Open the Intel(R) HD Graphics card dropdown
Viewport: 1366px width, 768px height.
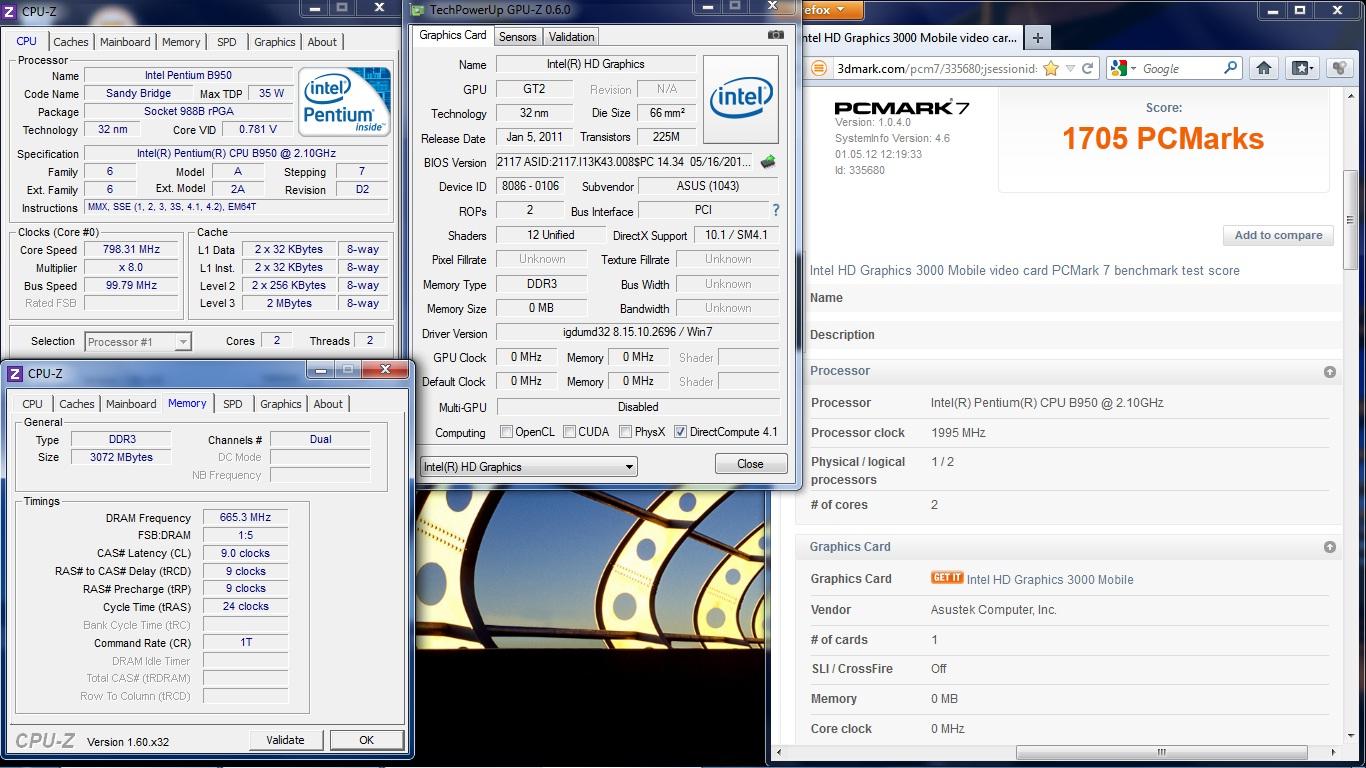(x=528, y=466)
